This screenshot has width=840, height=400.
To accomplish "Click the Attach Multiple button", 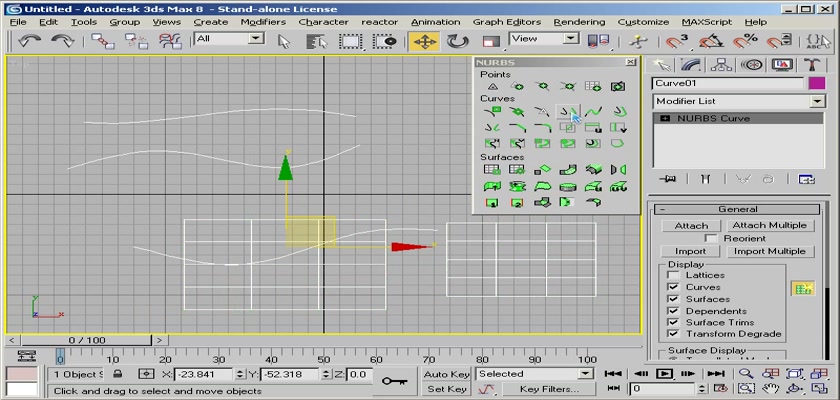I will pos(770,225).
